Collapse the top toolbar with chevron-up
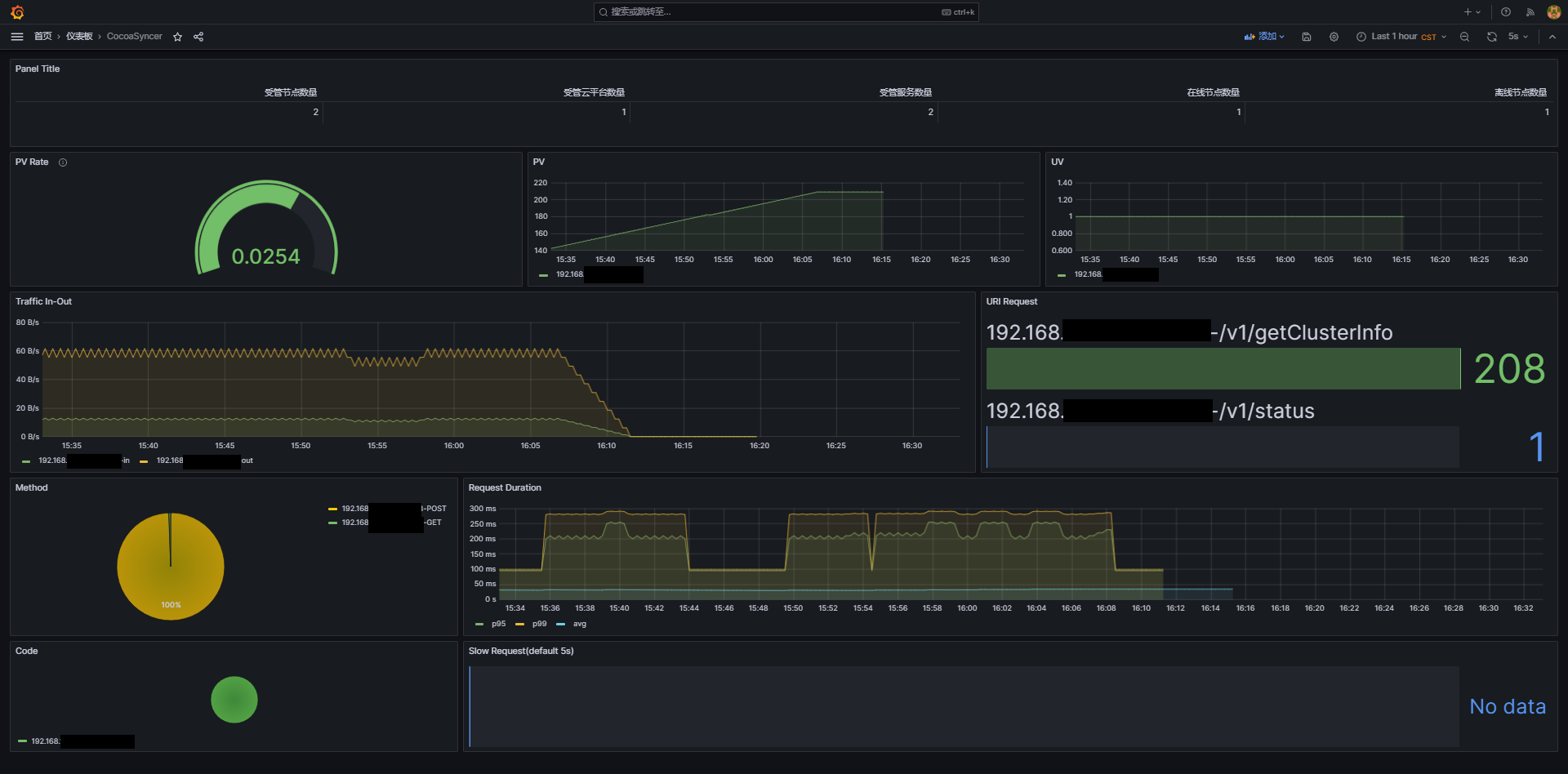1568x774 pixels. point(1552,37)
